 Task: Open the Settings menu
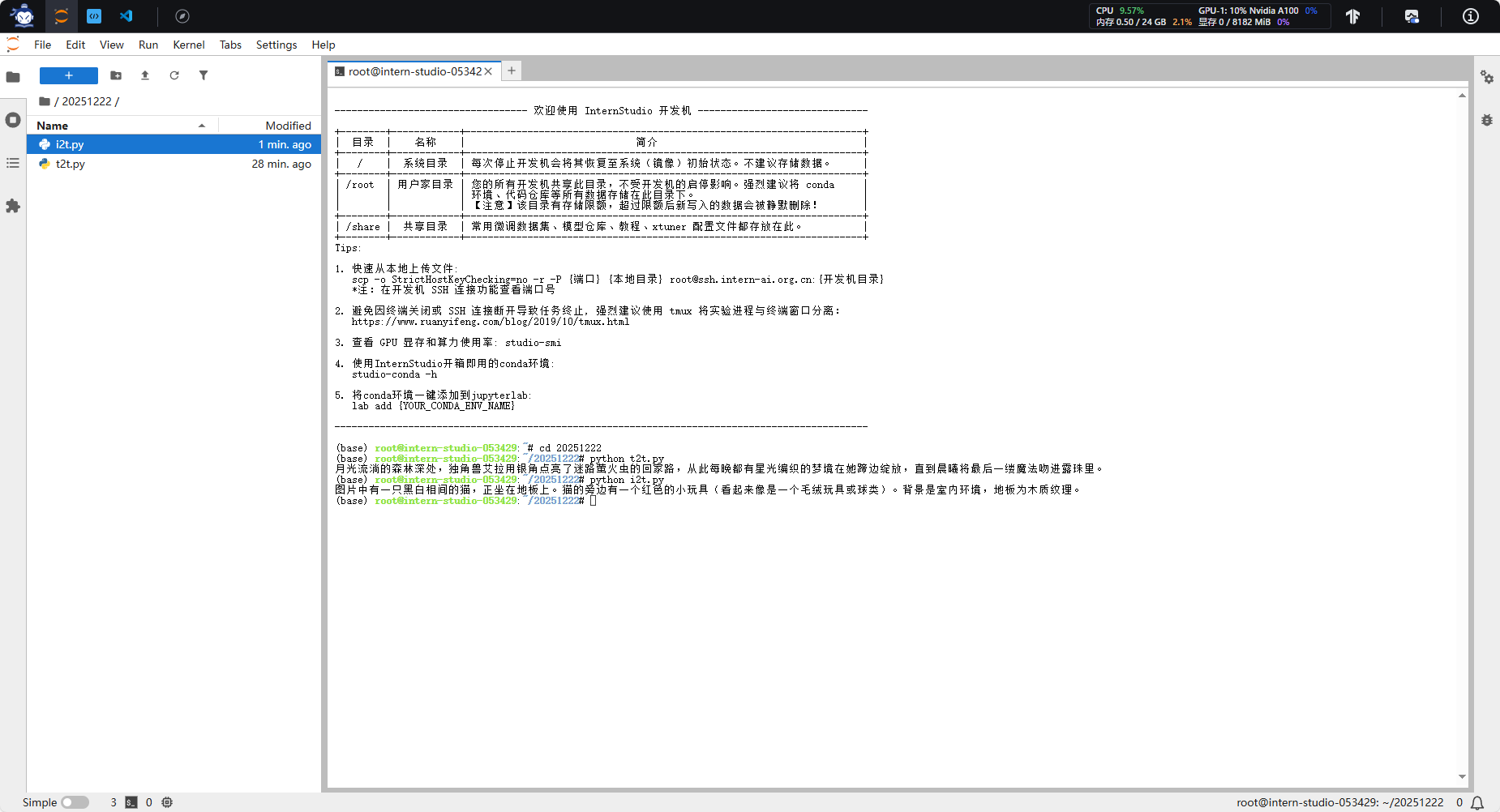276,45
